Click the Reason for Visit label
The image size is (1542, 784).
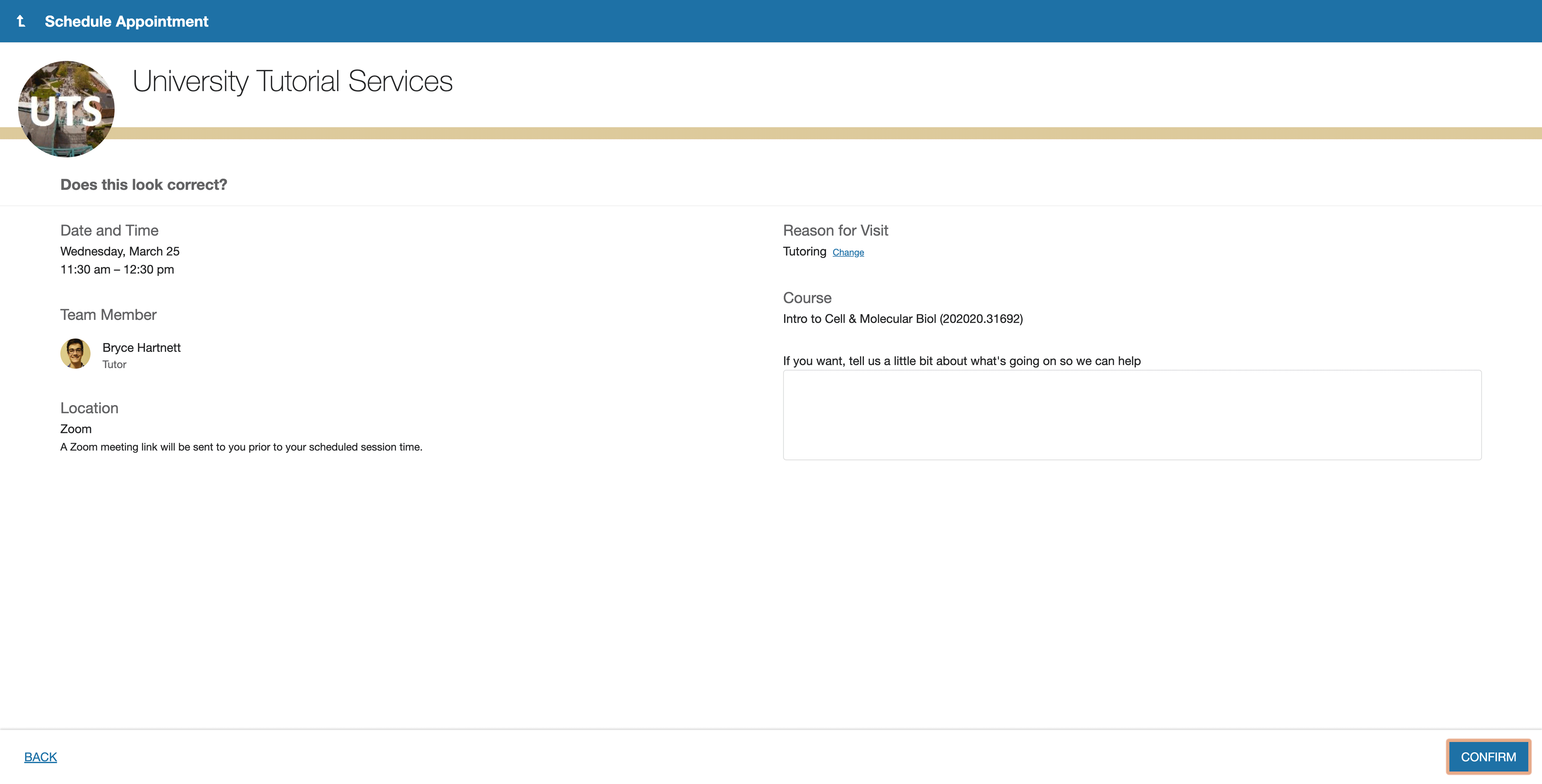pos(835,230)
